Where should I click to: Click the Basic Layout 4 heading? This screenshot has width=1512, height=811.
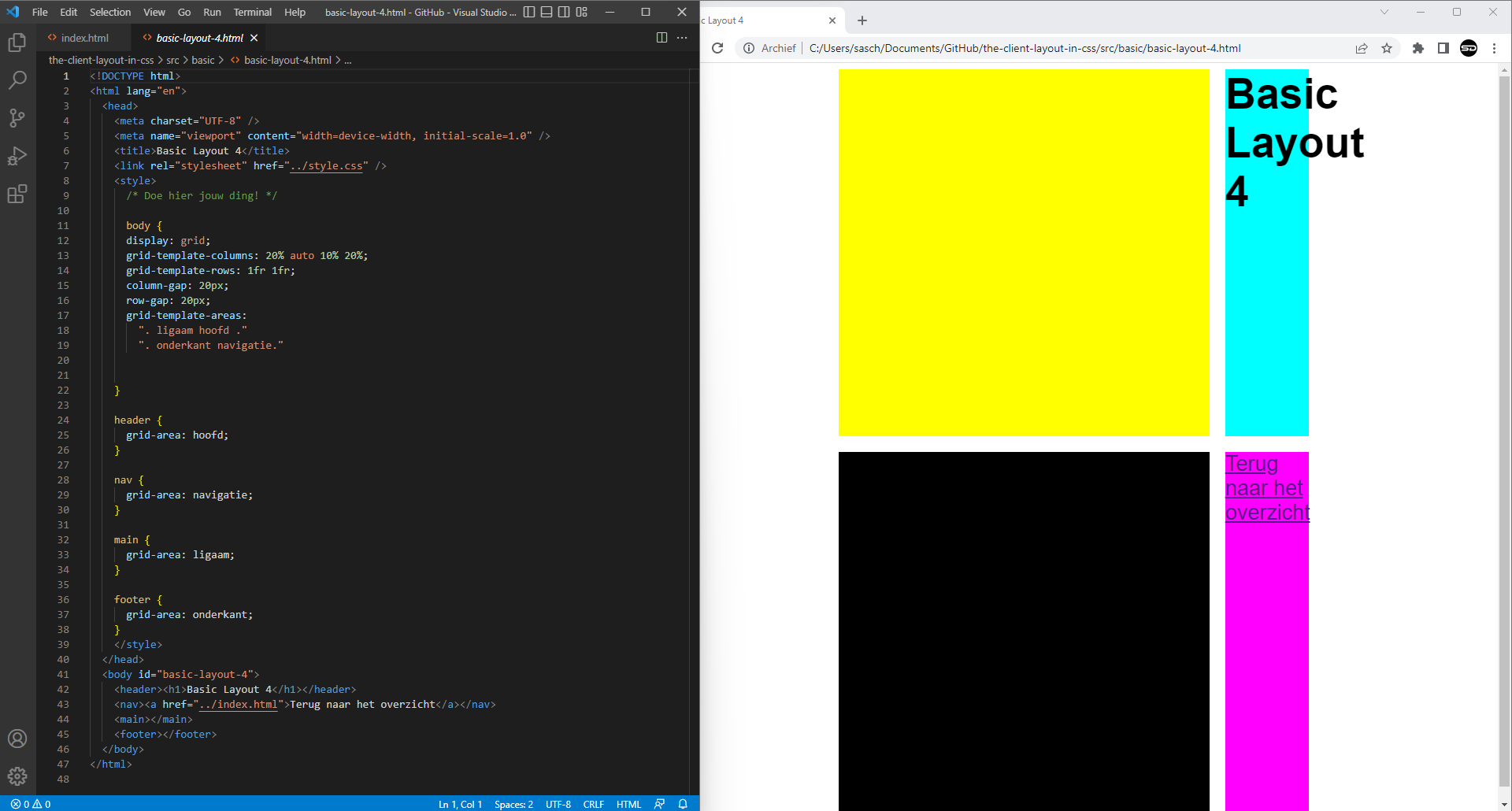tap(1295, 143)
